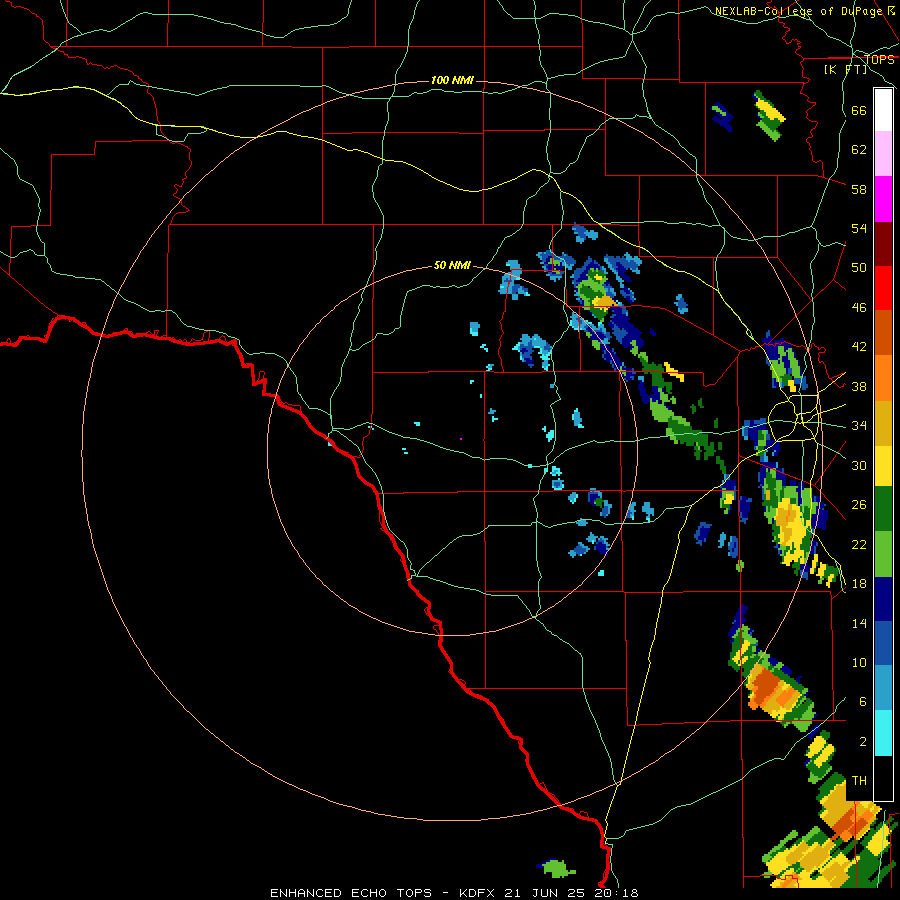This screenshot has height=900, width=900.
Task: Click legend value 54
Action: coord(859,228)
